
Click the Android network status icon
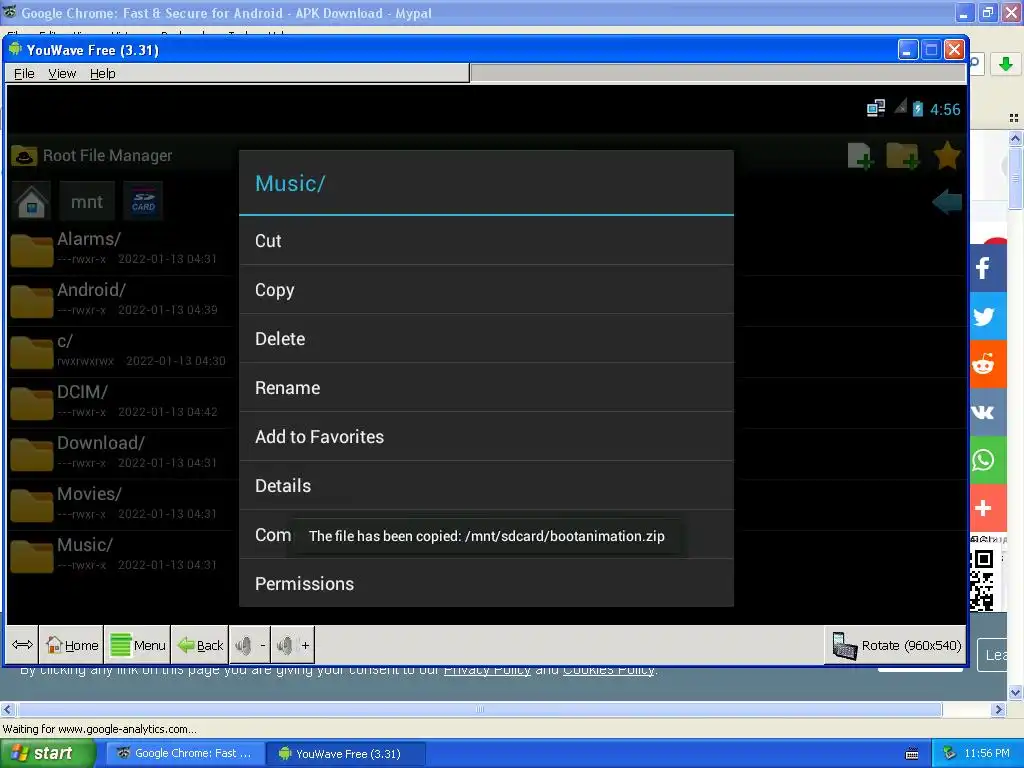875,108
